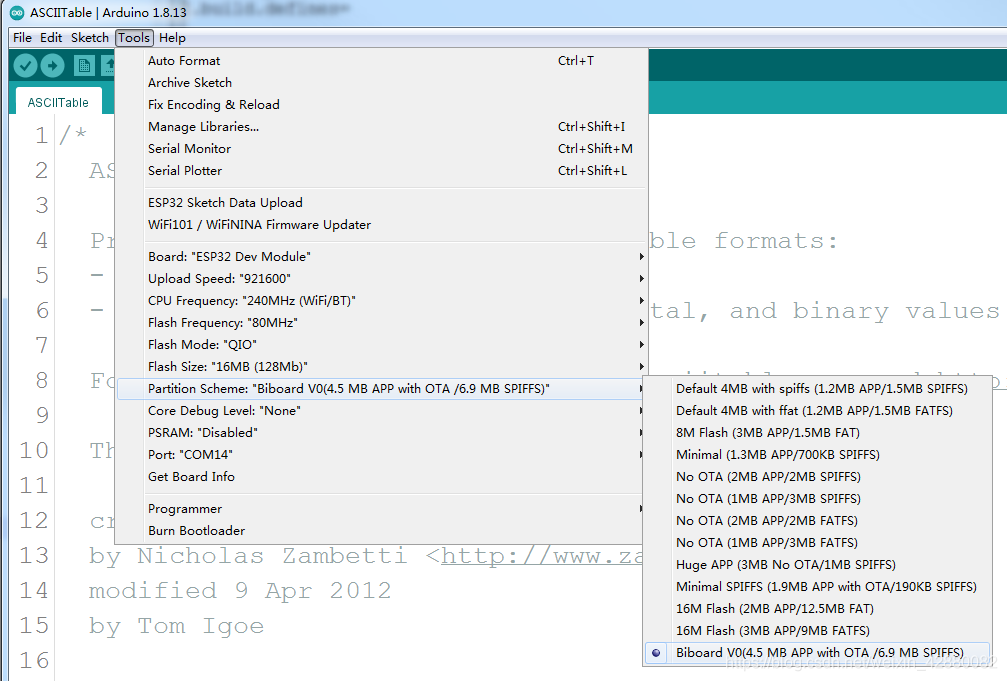The width and height of the screenshot is (1007, 681).
Task: Select Minimal (1.3MB APP/700KB SPIFFS)
Action: tap(816, 454)
